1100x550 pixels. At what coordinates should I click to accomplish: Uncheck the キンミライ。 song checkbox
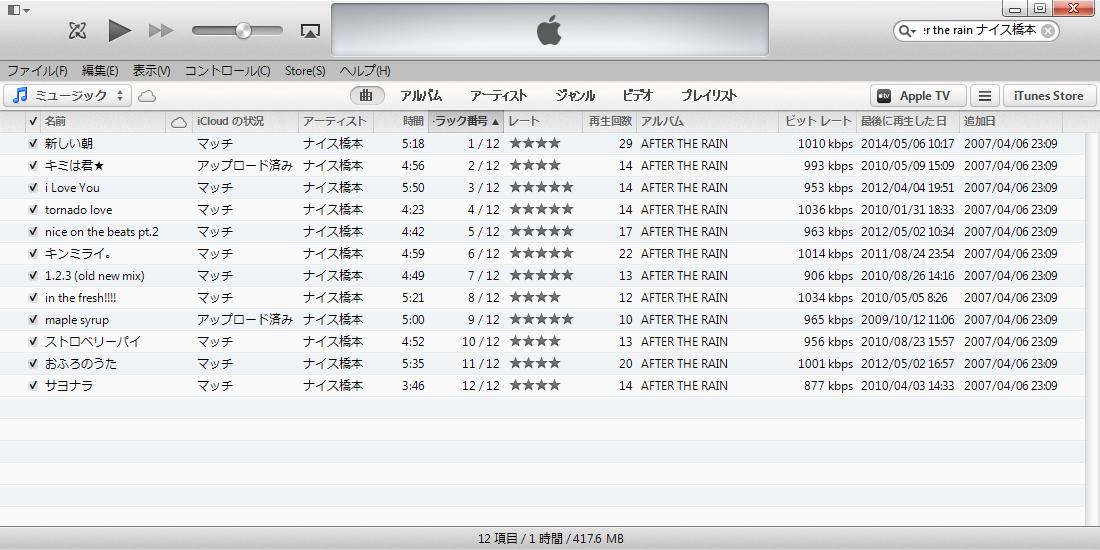tap(33, 254)
